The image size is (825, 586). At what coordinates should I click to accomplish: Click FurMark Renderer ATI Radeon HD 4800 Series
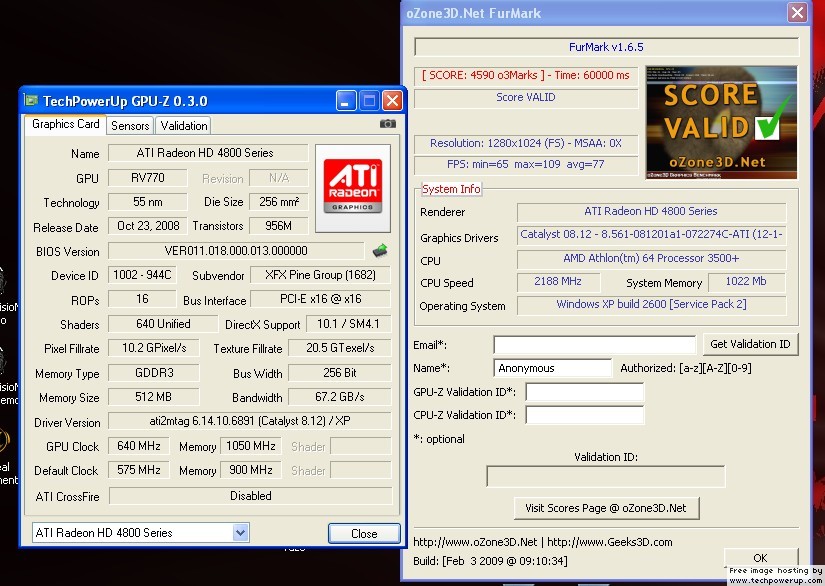[x=651, y=211]
